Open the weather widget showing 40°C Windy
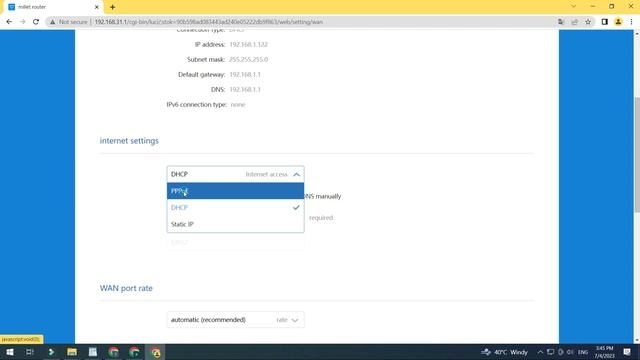 [504, 352]
